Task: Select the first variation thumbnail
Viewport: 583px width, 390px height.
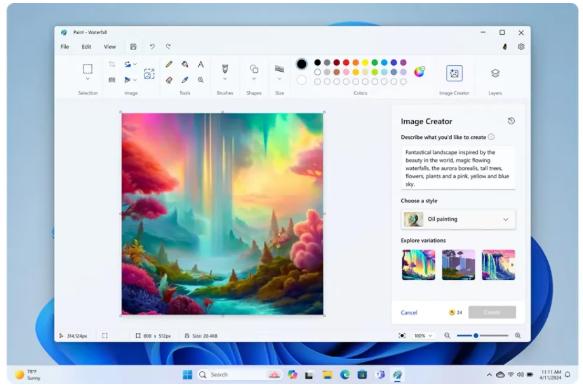Action: pyautogui.click(x=418, y=265)
